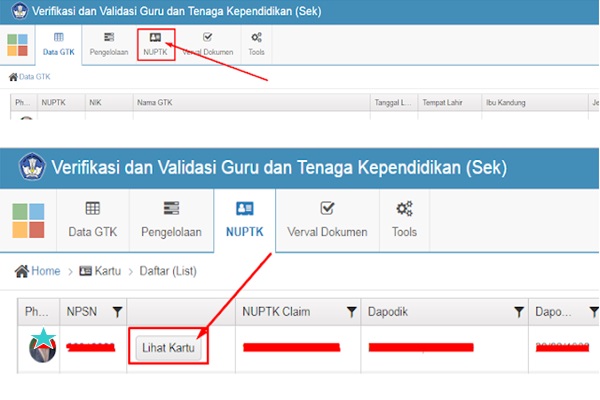
Task: Click NUPTK column header in top table
Action: click(61, 103)
